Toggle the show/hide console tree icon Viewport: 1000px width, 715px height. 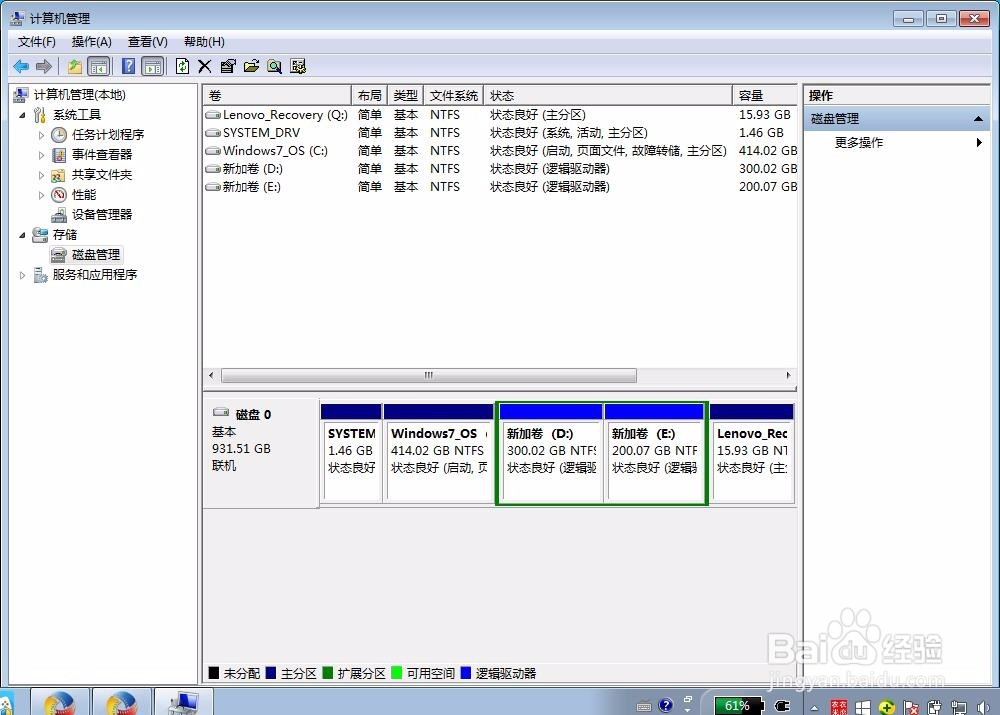98,66
